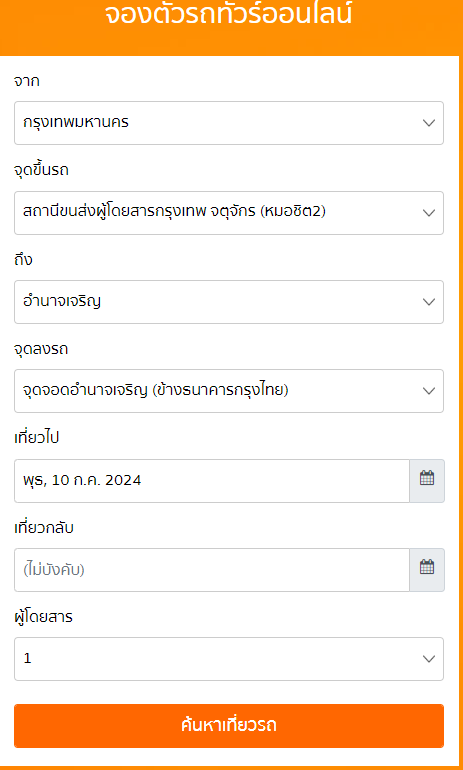Expand the จุดลงรถ drop-off point dropdown
The width and height of the screenshot is (463, 770).
coord(229,391)
